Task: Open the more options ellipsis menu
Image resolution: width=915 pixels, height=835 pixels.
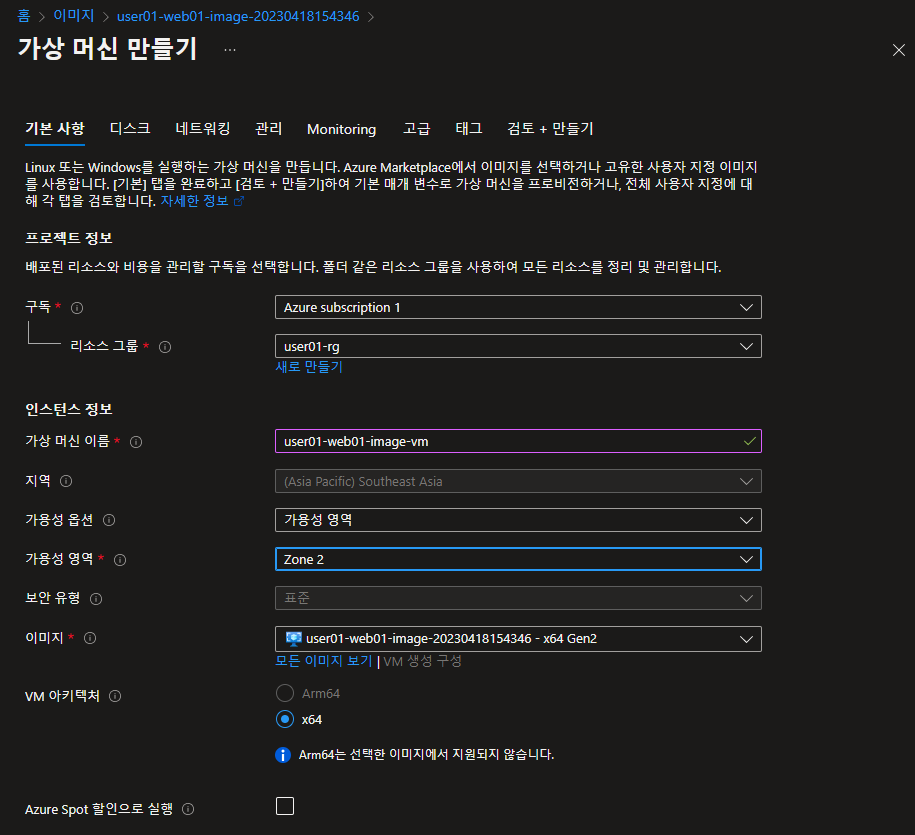Action: click(x=230, y=50)
